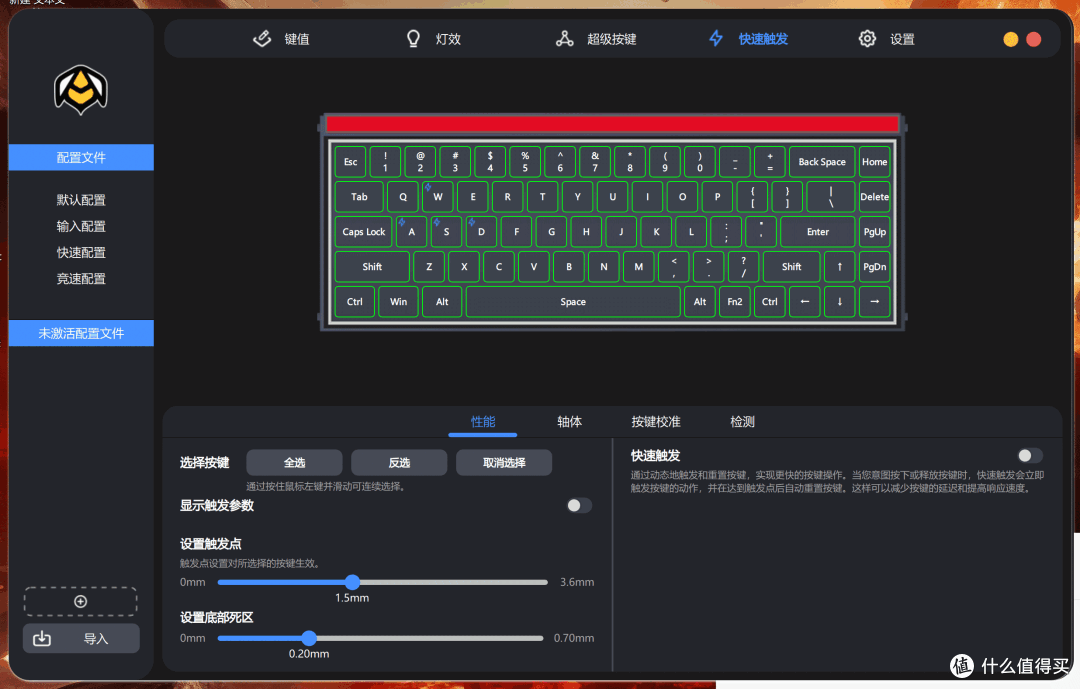Select the right arrow key
This screenshot has width=1080, height=689.
point(875,302)
